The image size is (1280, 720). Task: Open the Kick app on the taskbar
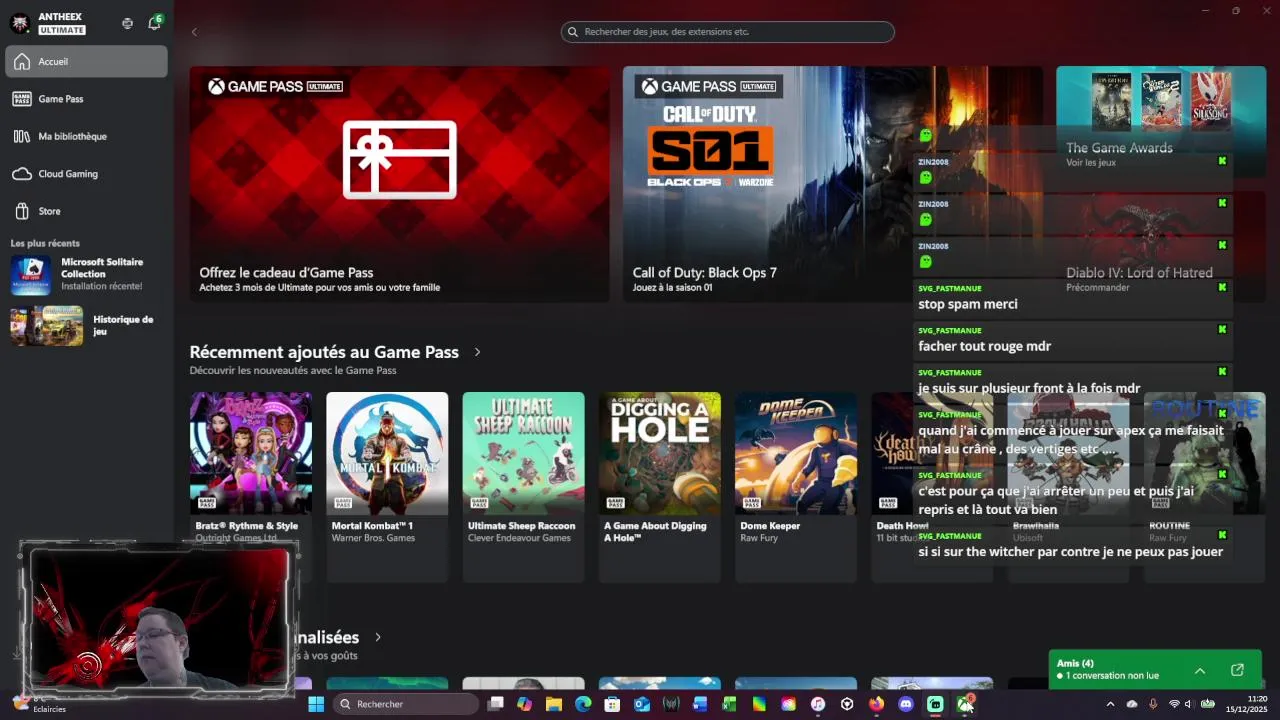(x=935, y=704)
